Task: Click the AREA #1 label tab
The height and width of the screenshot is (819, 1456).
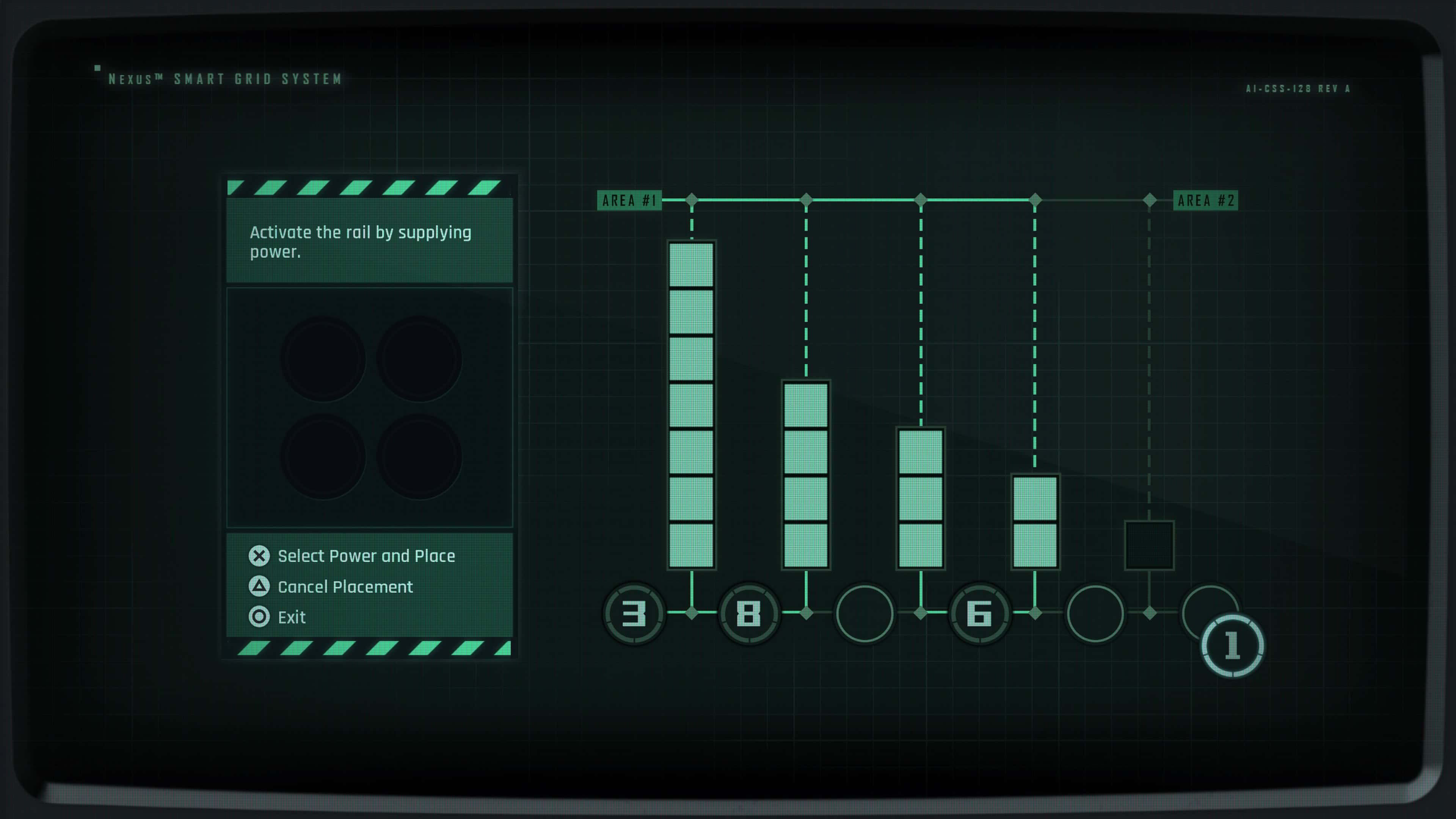Action: point(630,200)
